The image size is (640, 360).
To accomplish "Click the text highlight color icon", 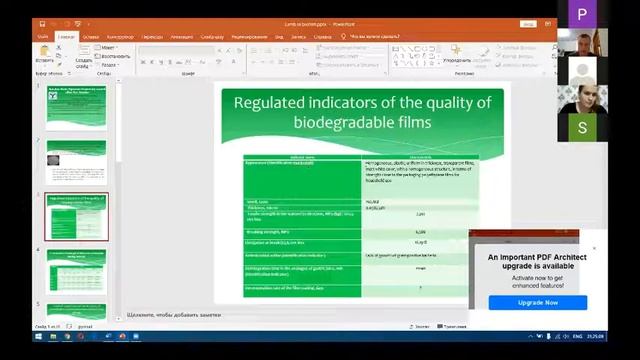I will 219,62.
